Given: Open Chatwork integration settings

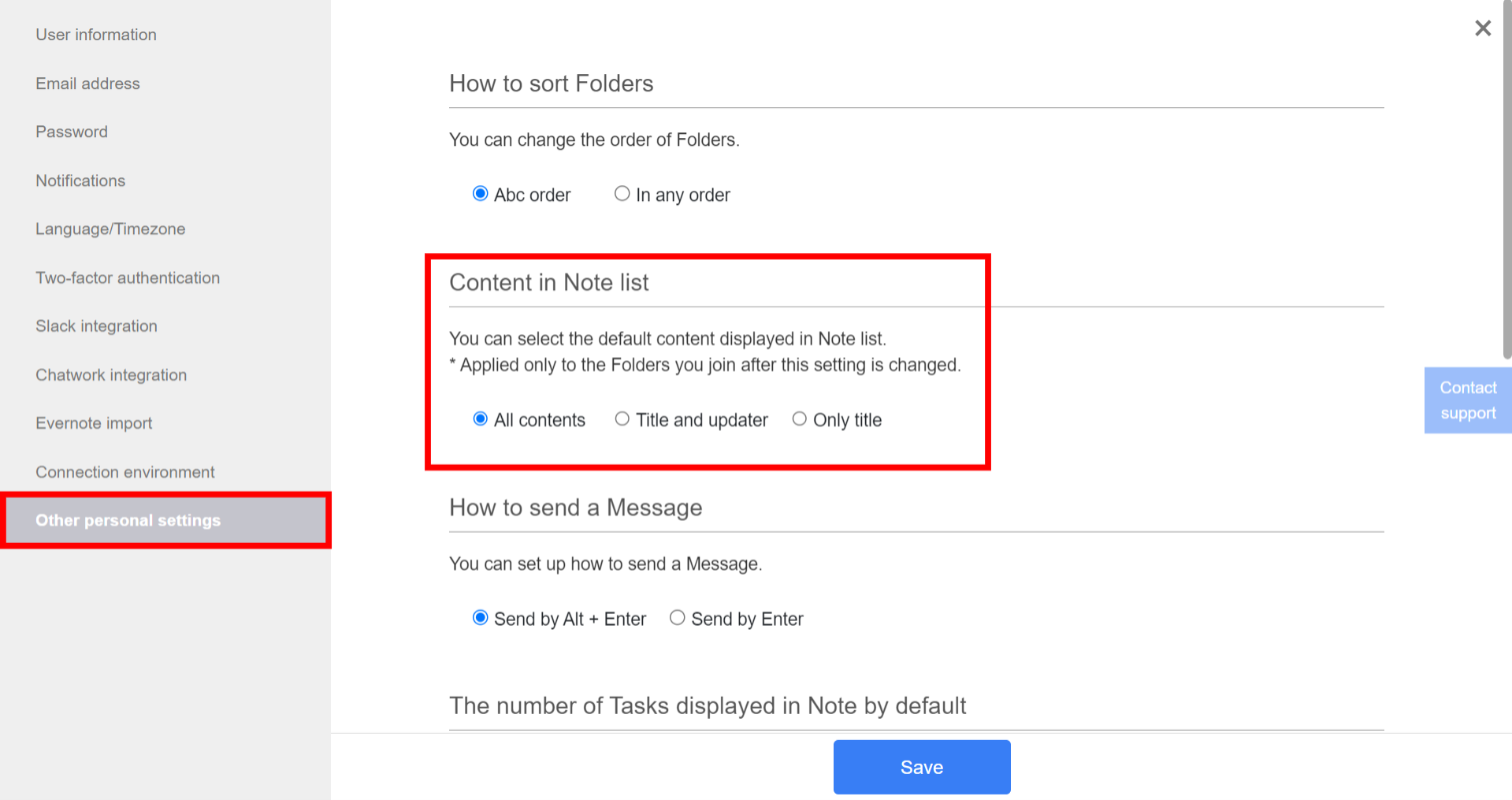Looking at the screenshot, I should tap(110, 374).
